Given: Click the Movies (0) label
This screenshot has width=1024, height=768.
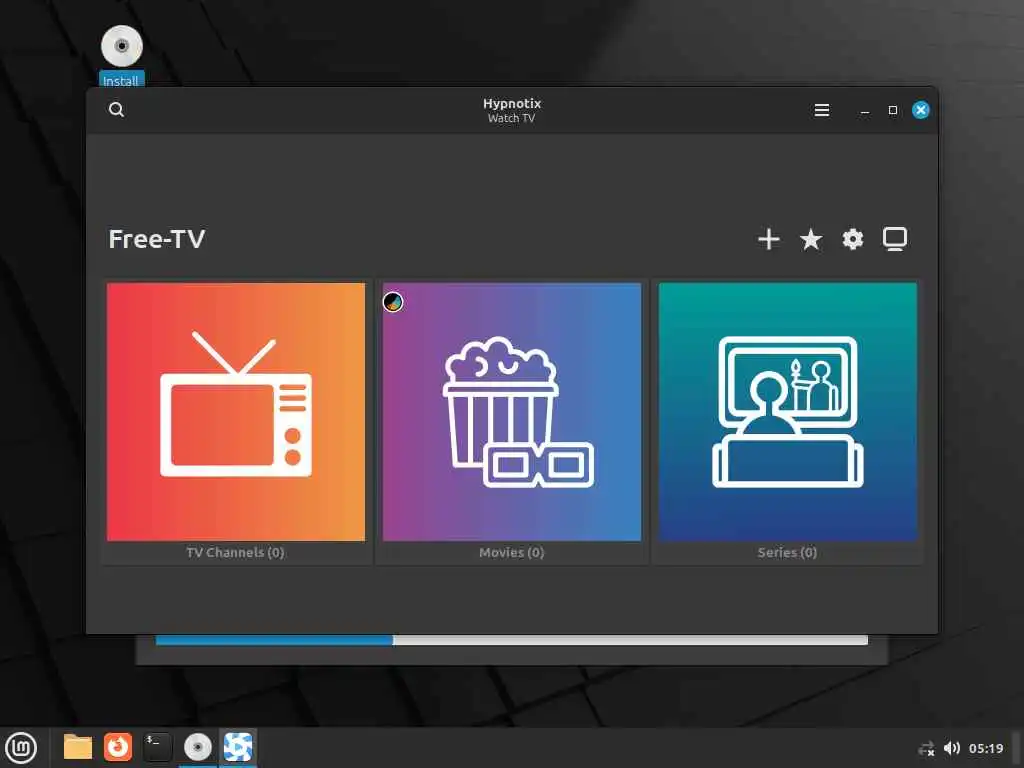Looking at the screenshot, I should pos(511,552).
